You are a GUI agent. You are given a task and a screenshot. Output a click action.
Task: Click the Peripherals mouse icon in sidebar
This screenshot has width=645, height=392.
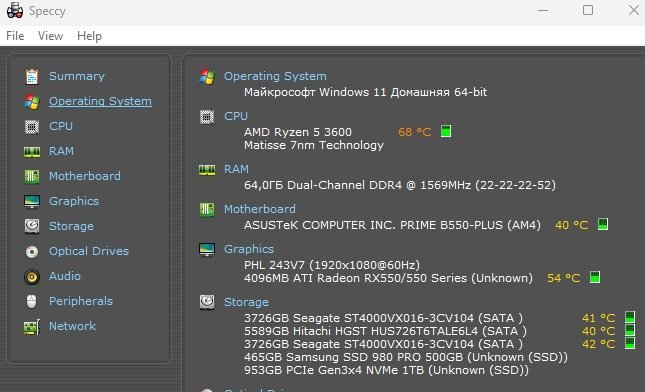32,302
